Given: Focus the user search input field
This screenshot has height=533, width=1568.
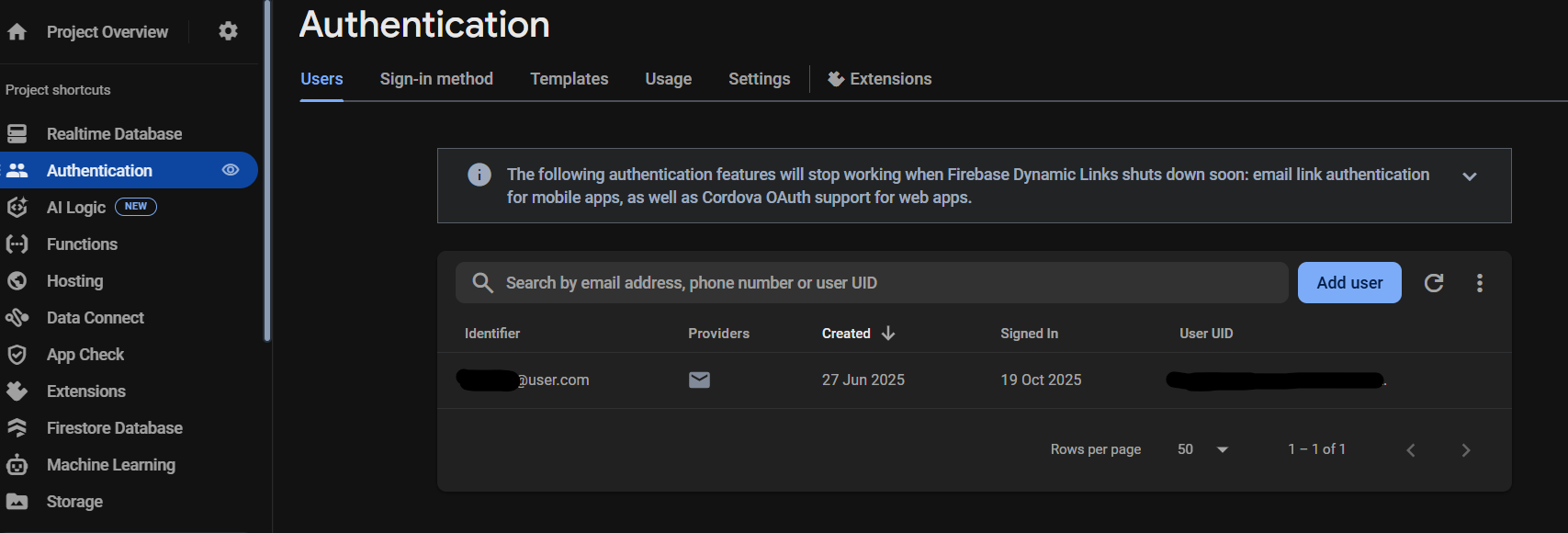Looking at the screenshot, I should coord(873,283).
